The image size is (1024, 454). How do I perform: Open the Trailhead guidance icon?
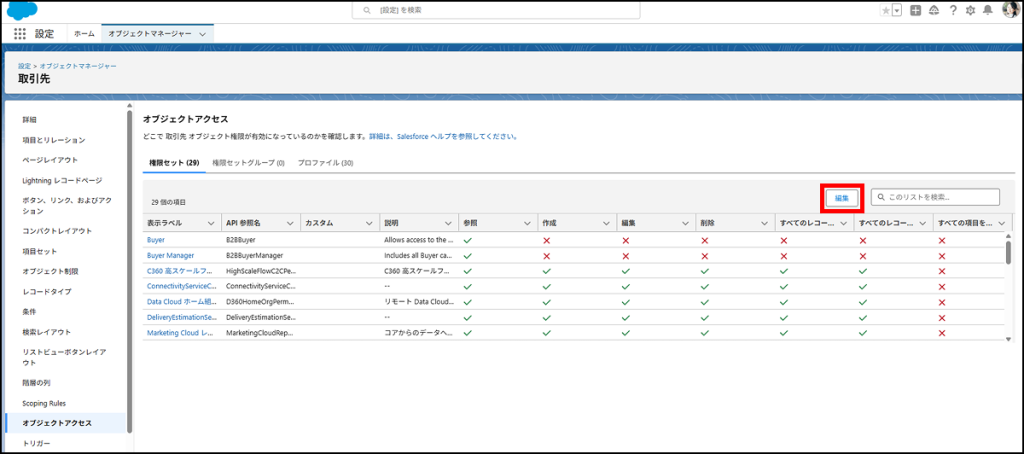pos(933,10)
